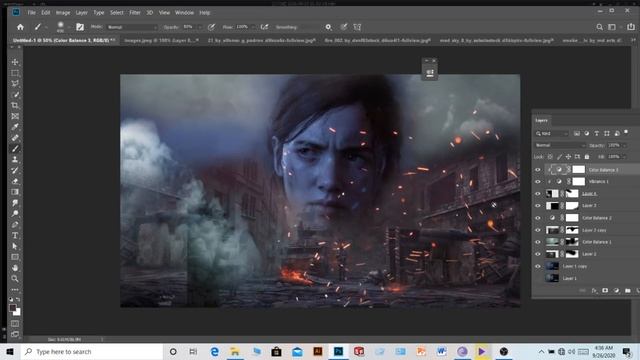Hide the Color Balance 1 layer

click(538, 242)
